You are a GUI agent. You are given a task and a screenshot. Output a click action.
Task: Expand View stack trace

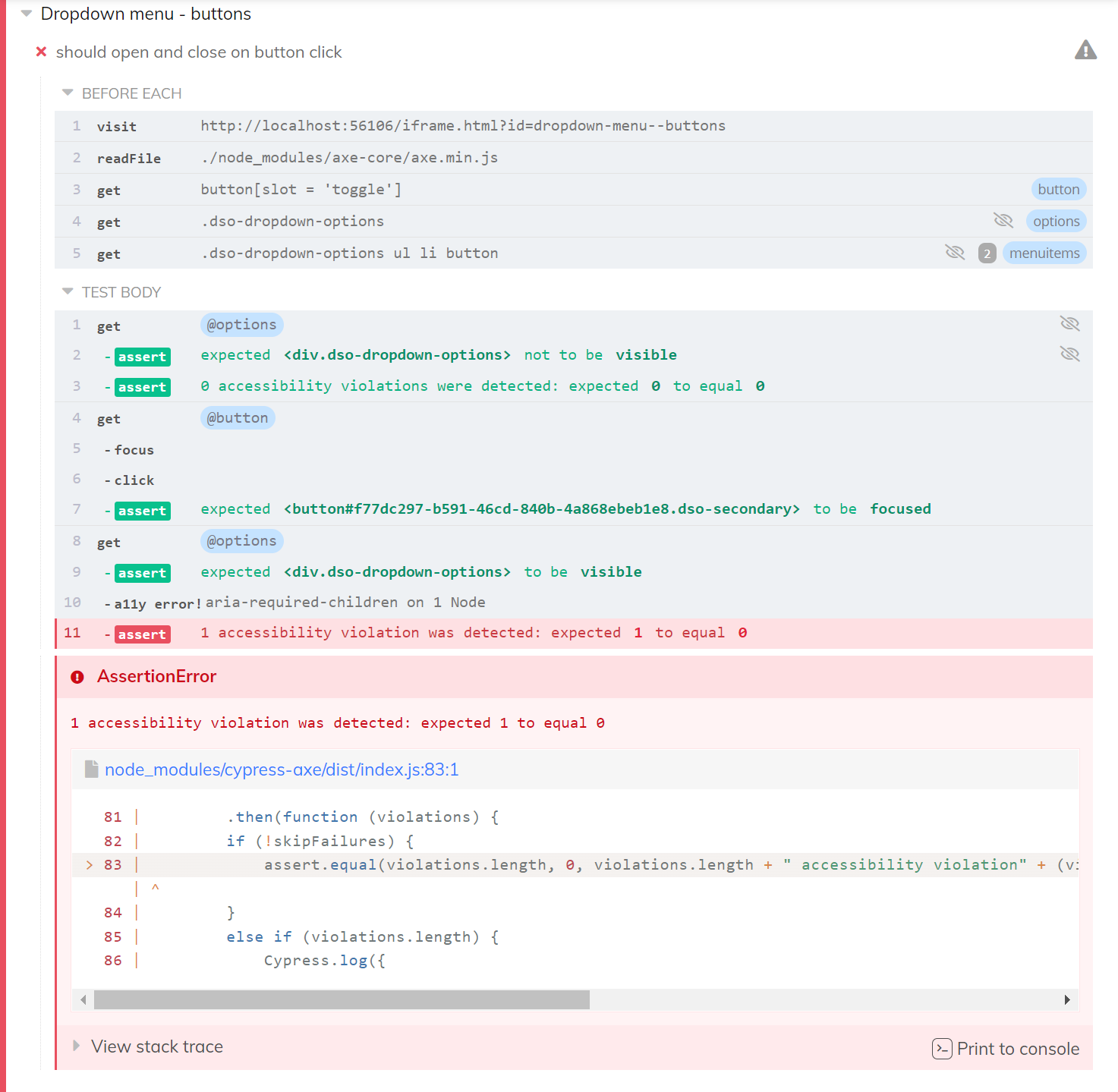pyautogui.click(x=157, y=1046)
